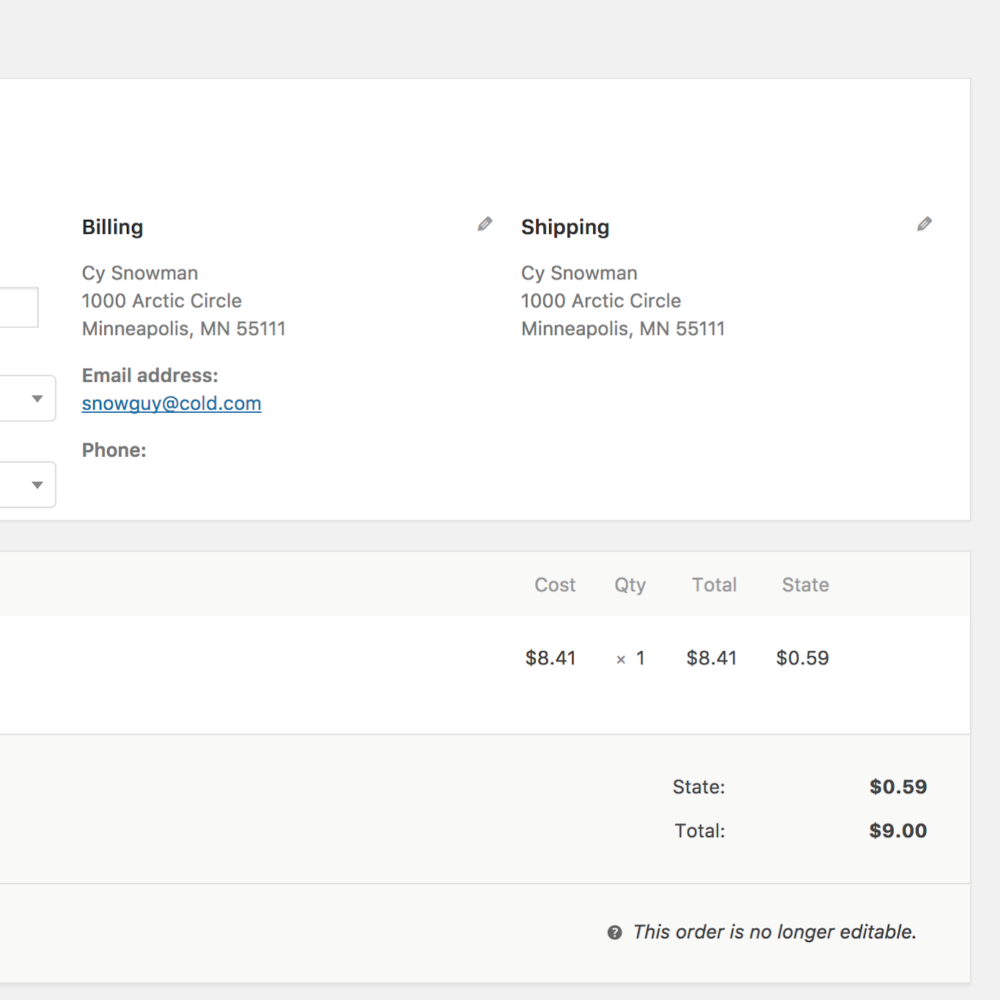Screen dimensions: 1000x1000
Task: Click the line item state tax $0.59
Action: 802,658
